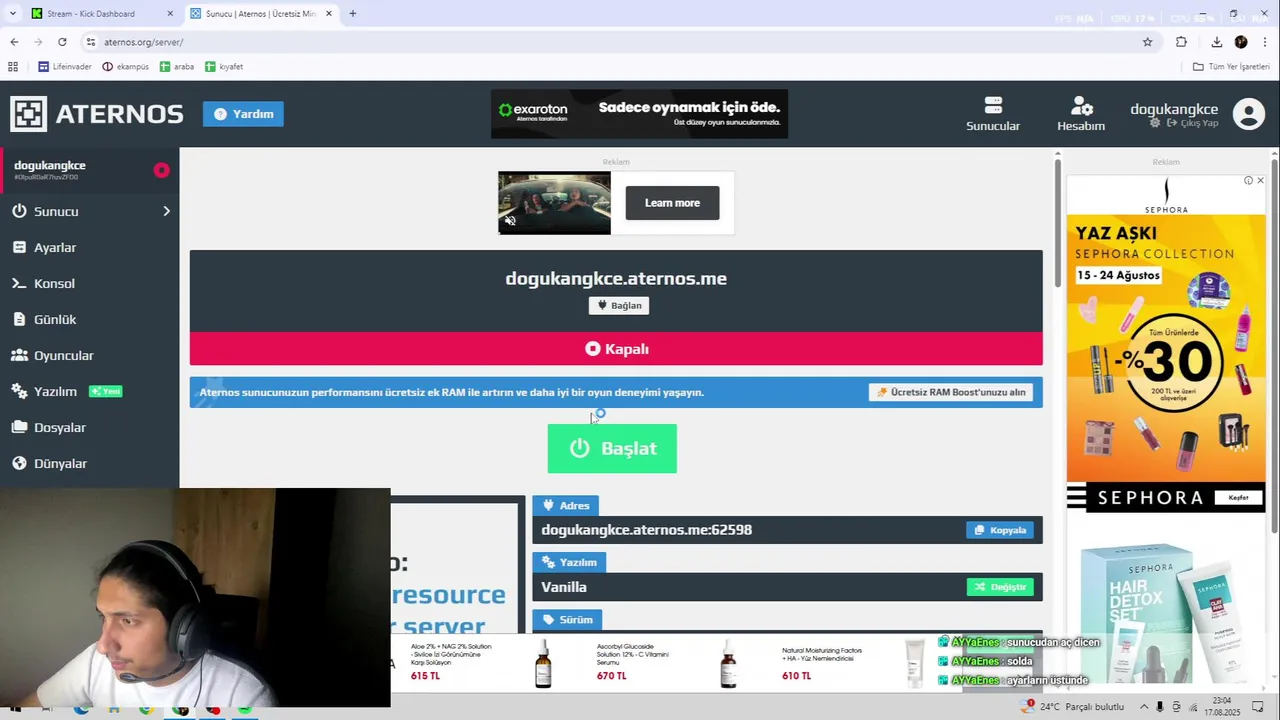Click the Vanilla software text
This screenshot has height=720, width=1280.
564,587
